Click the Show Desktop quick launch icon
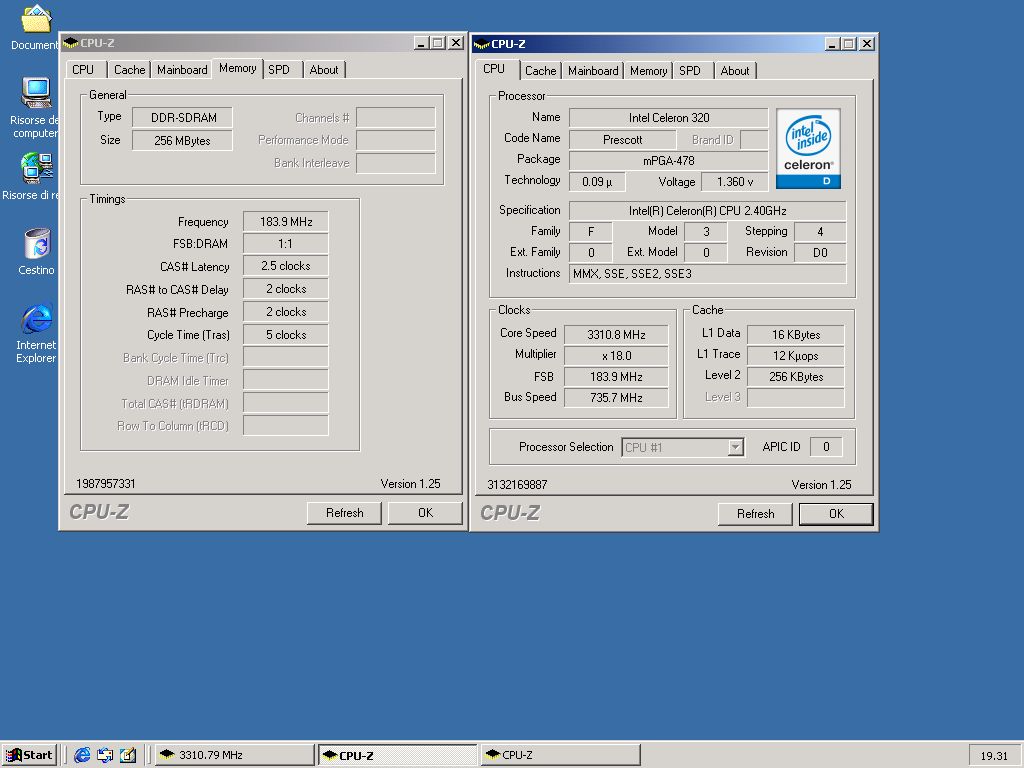This screenshot has height=768, width=1024. point(104,755)
